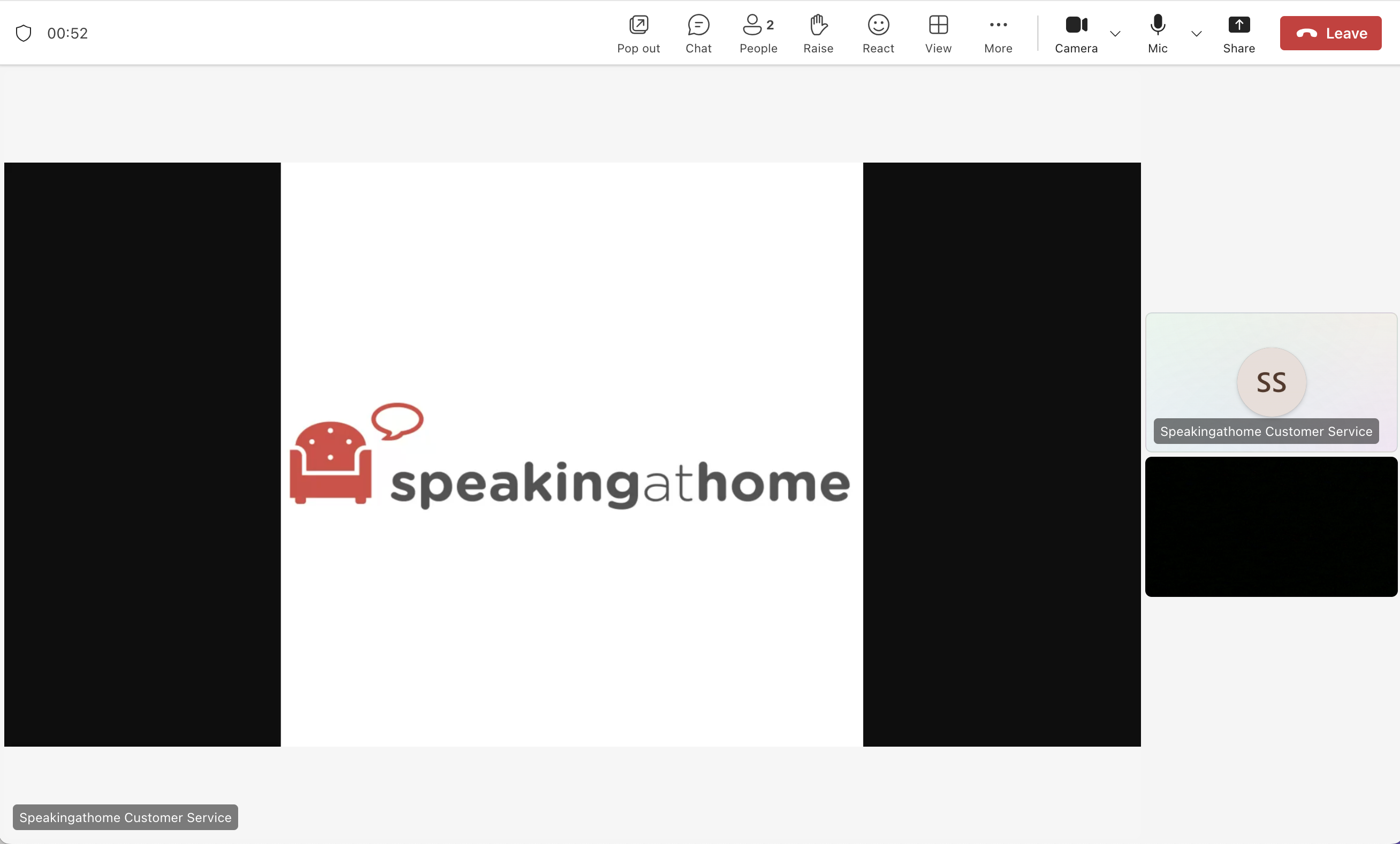Screen dimensions: 1400x844
Task: Toggle More meeting options
Action: [x=998, y=33]
